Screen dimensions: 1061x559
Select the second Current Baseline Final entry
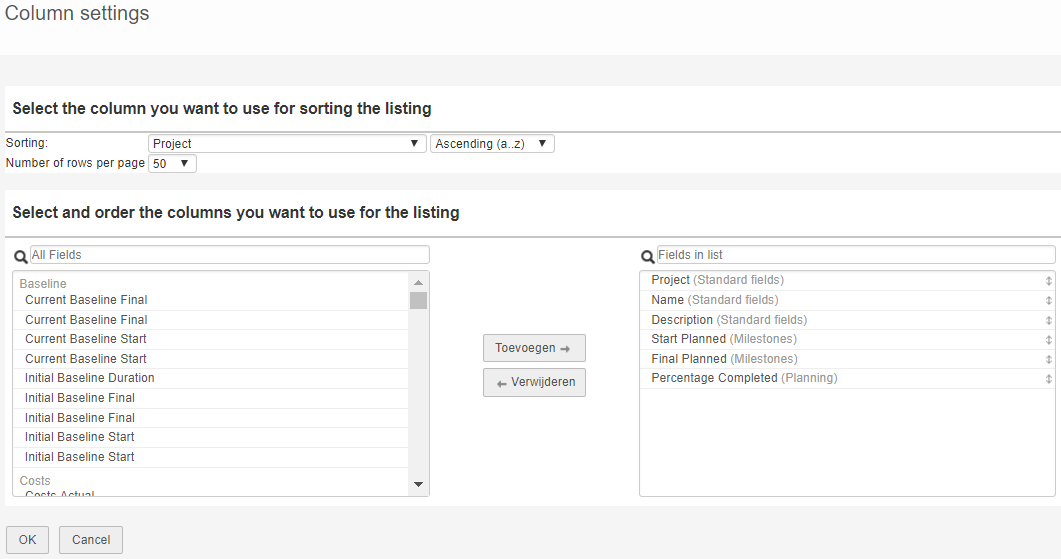[x=211, y=319]
